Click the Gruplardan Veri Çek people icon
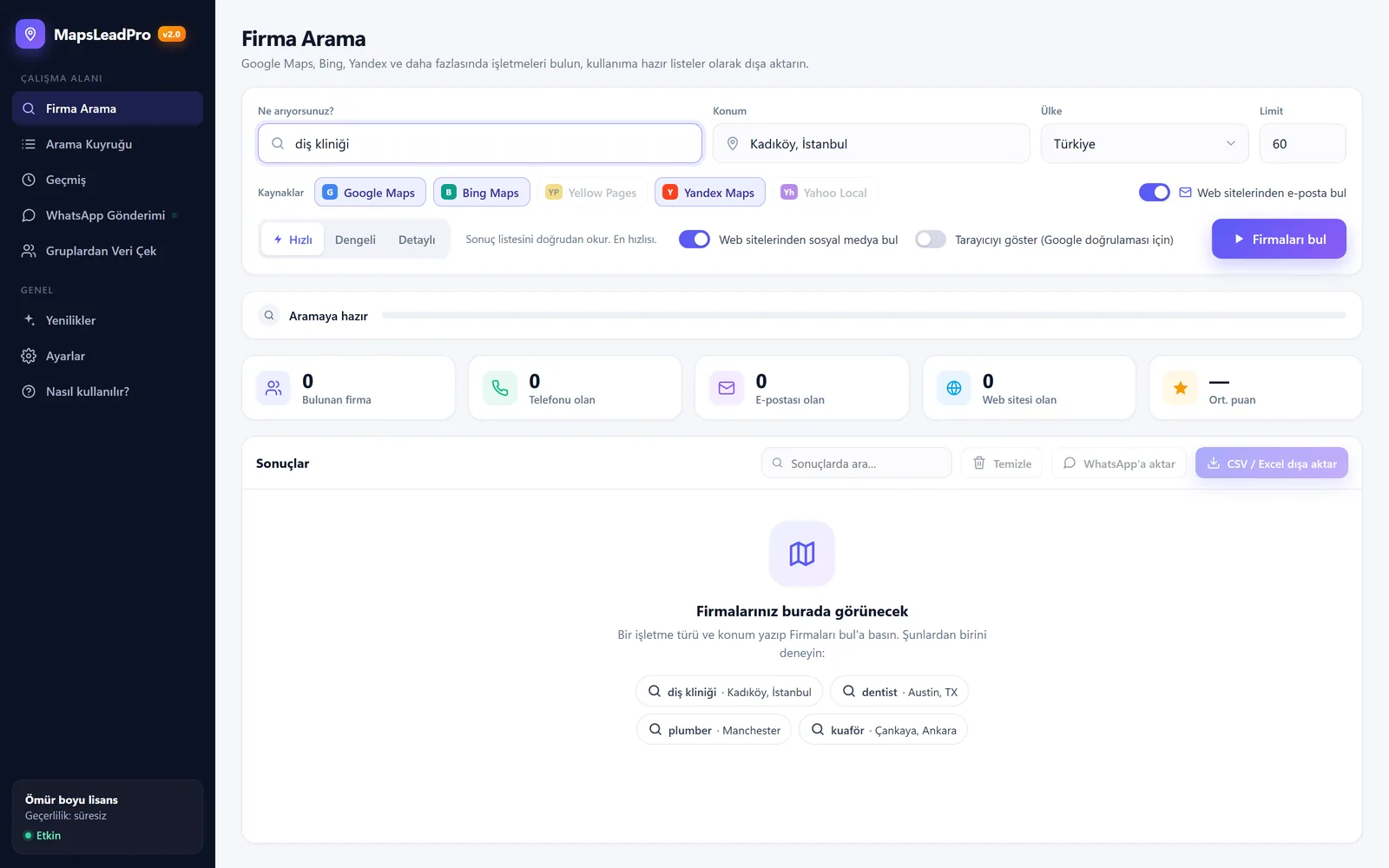This screenshot has height=868, width=1389. [x=29, y=251]
